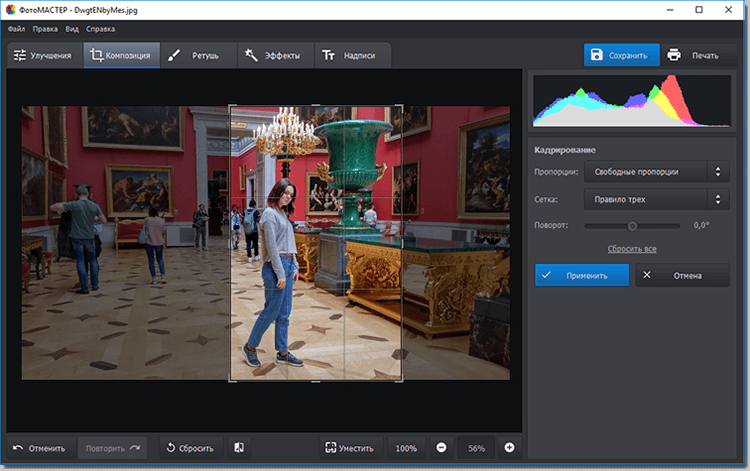The image size is (750, 471).
Task: Zoom in with the plus icon
Action: [x=509, y=448]
